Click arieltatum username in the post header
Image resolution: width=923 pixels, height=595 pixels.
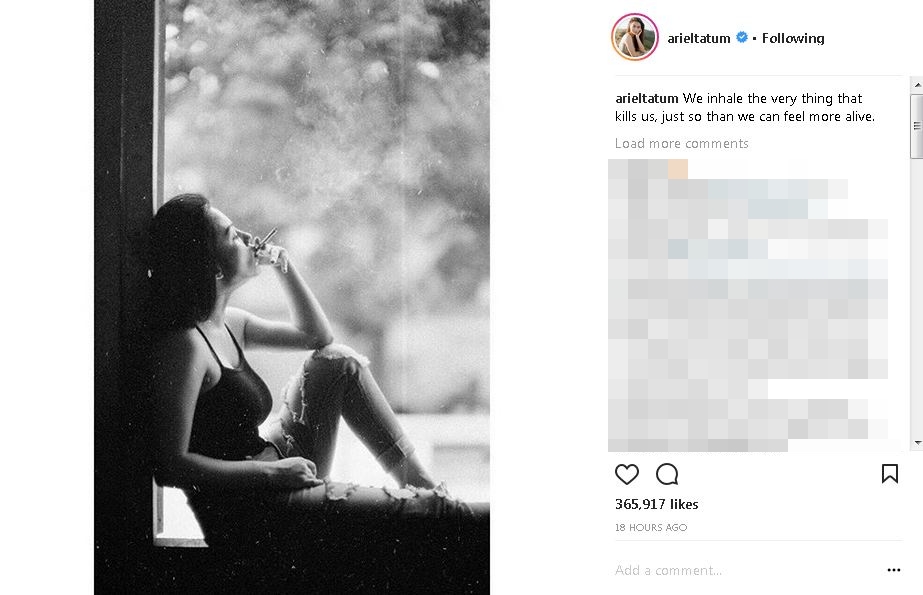pos(697,37)
